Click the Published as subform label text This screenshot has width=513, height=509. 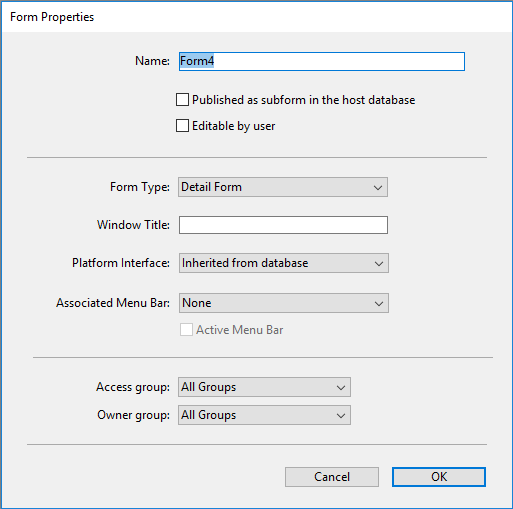pos(304,100)
